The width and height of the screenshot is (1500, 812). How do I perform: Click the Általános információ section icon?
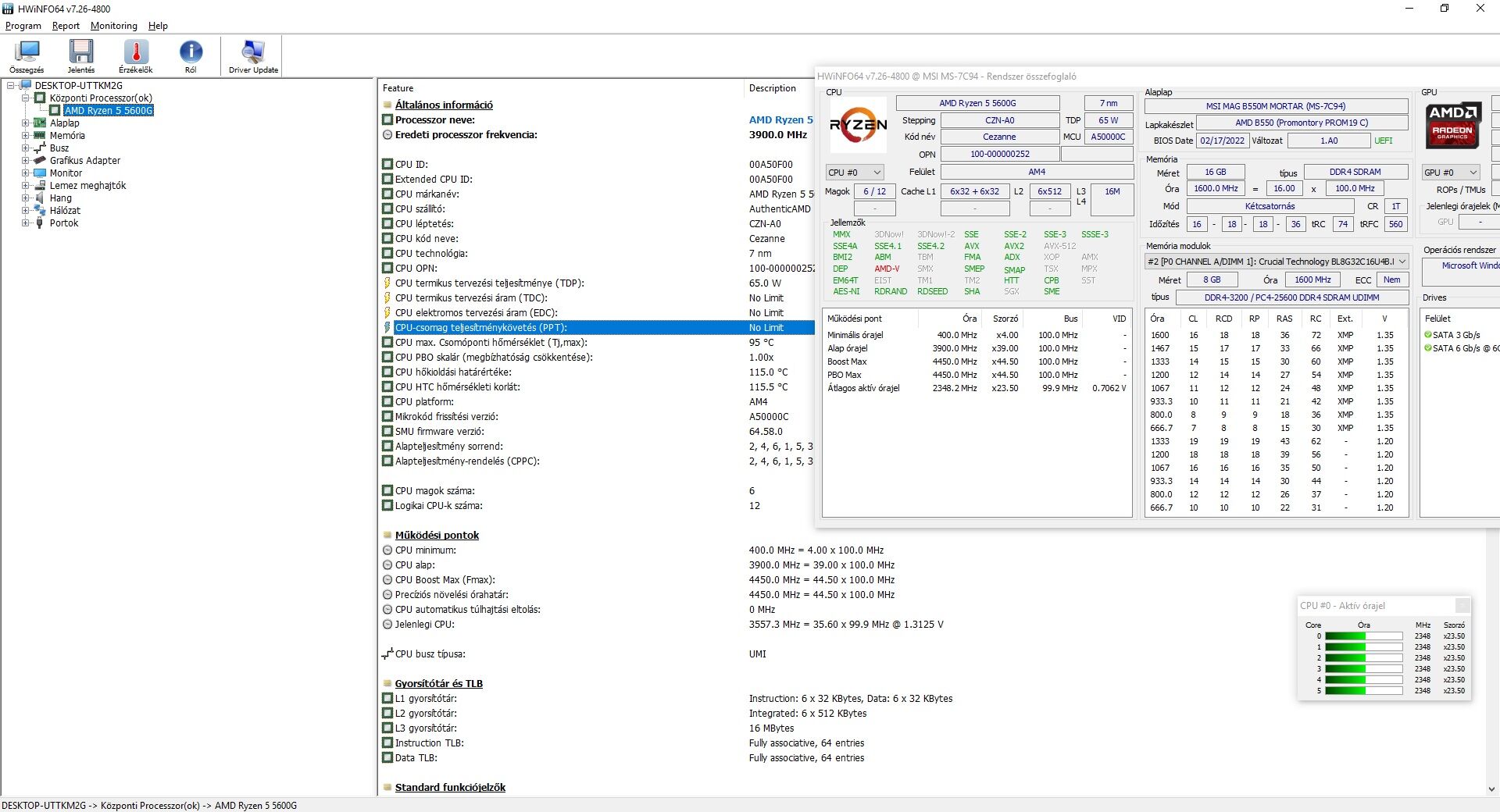[387, 105]
